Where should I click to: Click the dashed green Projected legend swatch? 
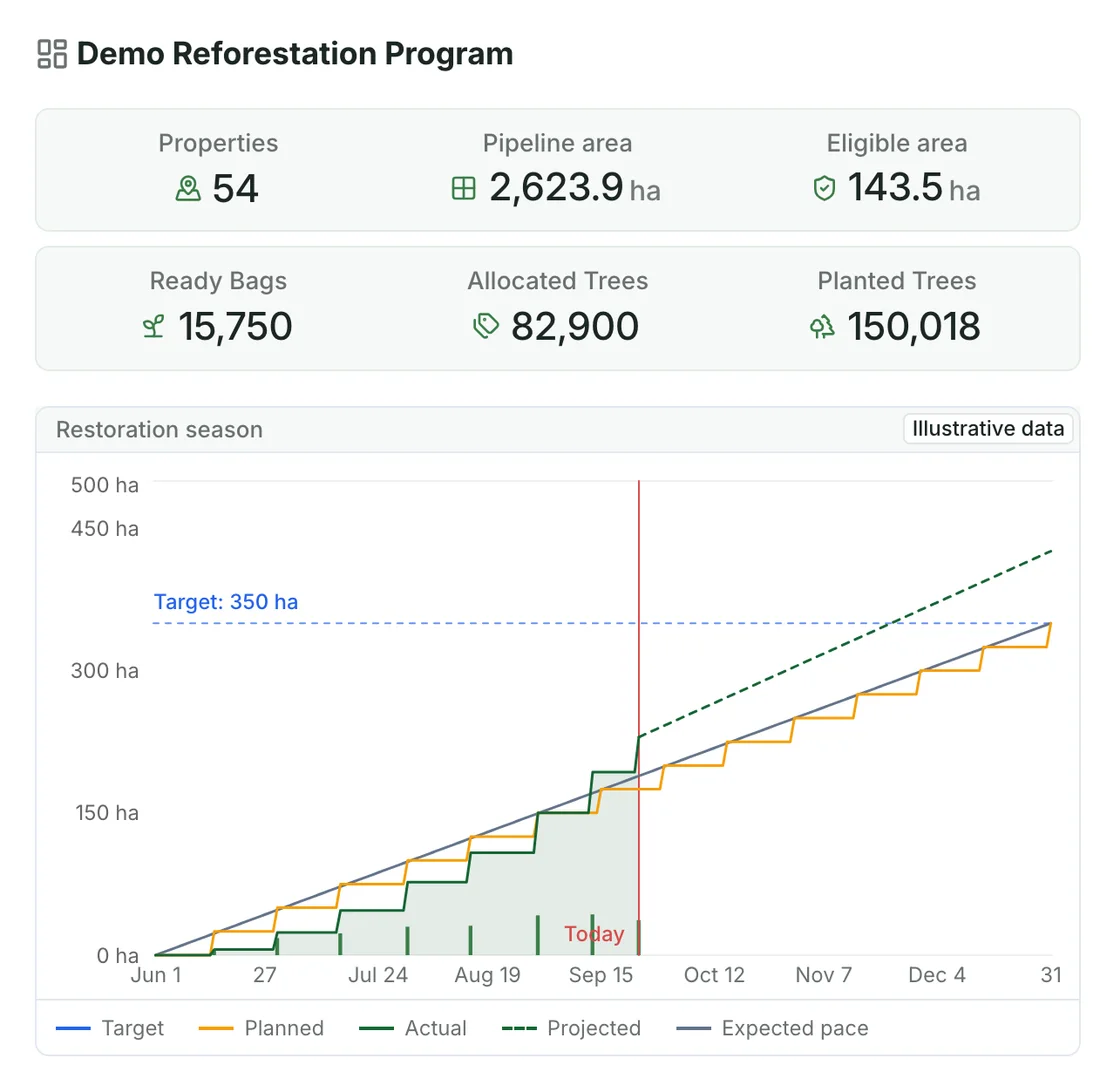519,1029
